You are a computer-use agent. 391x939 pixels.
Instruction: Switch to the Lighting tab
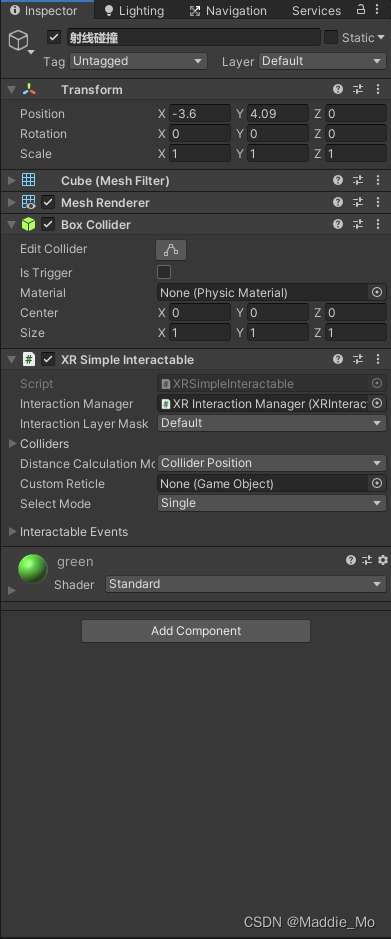pyautogui.click(x=134, y=11)
